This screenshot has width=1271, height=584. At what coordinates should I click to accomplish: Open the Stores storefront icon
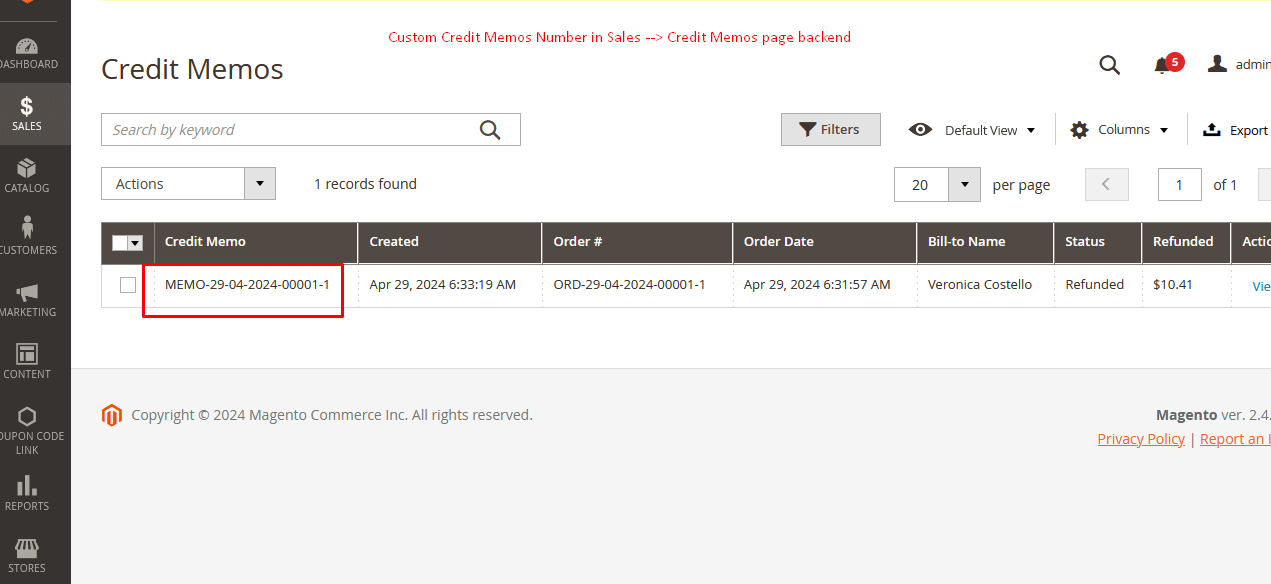click(x=27, y=554)
